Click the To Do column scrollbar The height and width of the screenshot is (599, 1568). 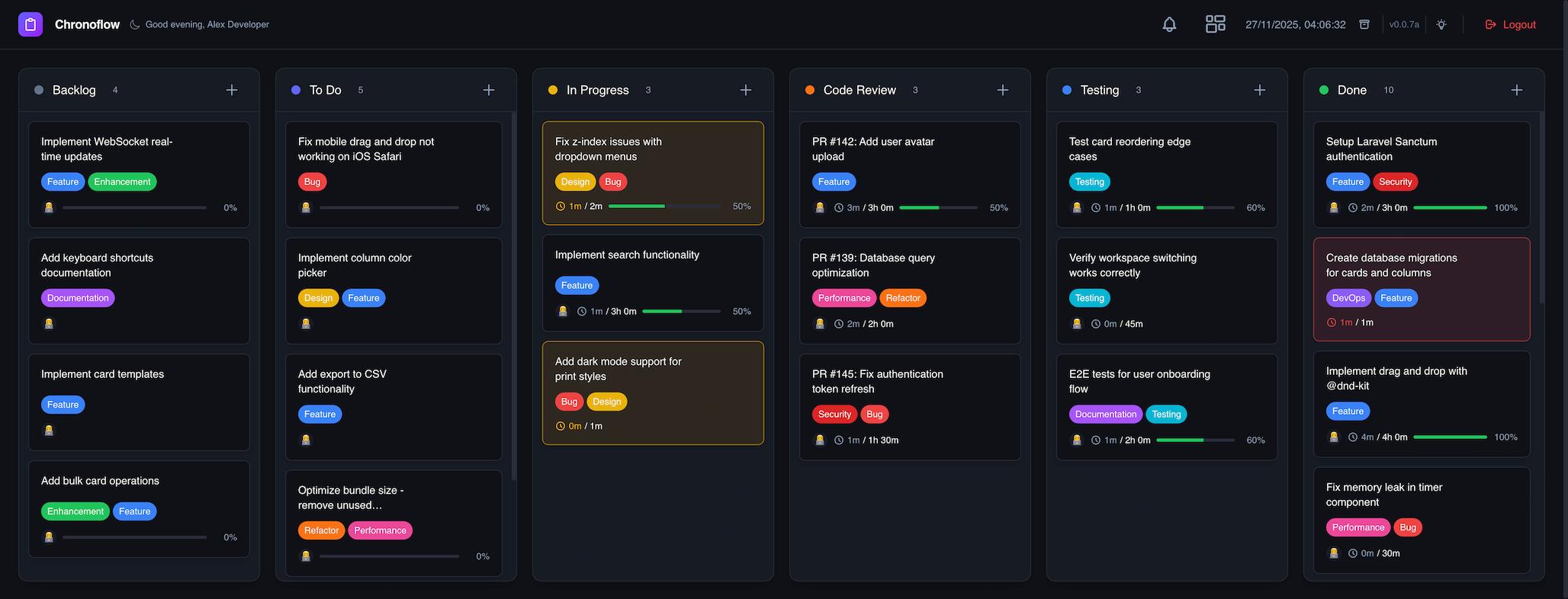pyautogui.click(x=514, y=297)
